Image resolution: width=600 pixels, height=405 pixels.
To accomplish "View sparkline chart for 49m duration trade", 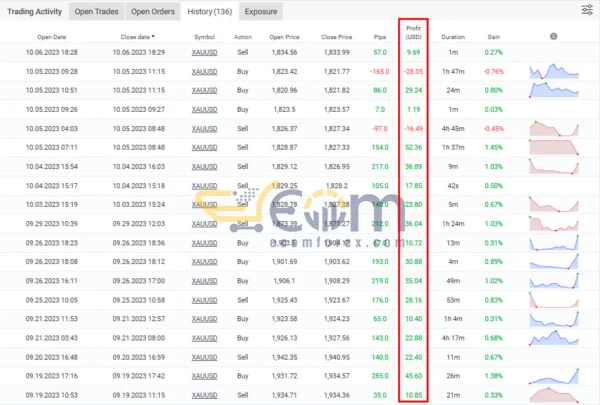I will [x=554, y=281].
